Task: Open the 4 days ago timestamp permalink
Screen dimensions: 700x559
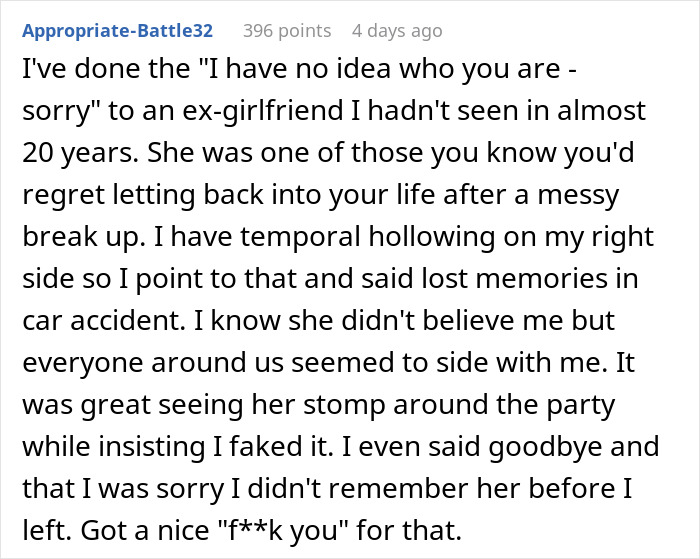Action: (397, 31)
